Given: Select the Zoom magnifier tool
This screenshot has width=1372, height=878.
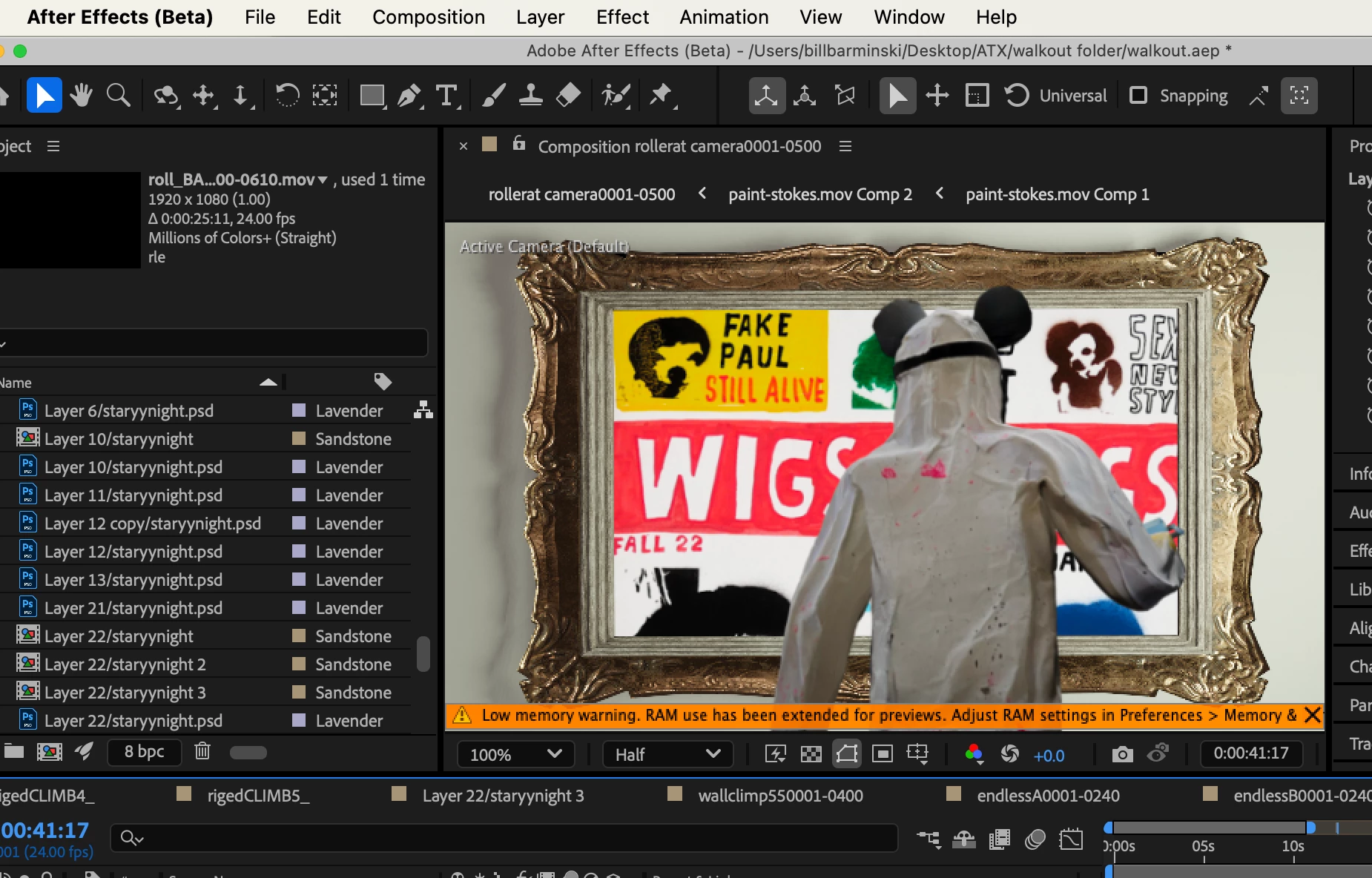Looking at the screenshot, I should click(119, 96).
